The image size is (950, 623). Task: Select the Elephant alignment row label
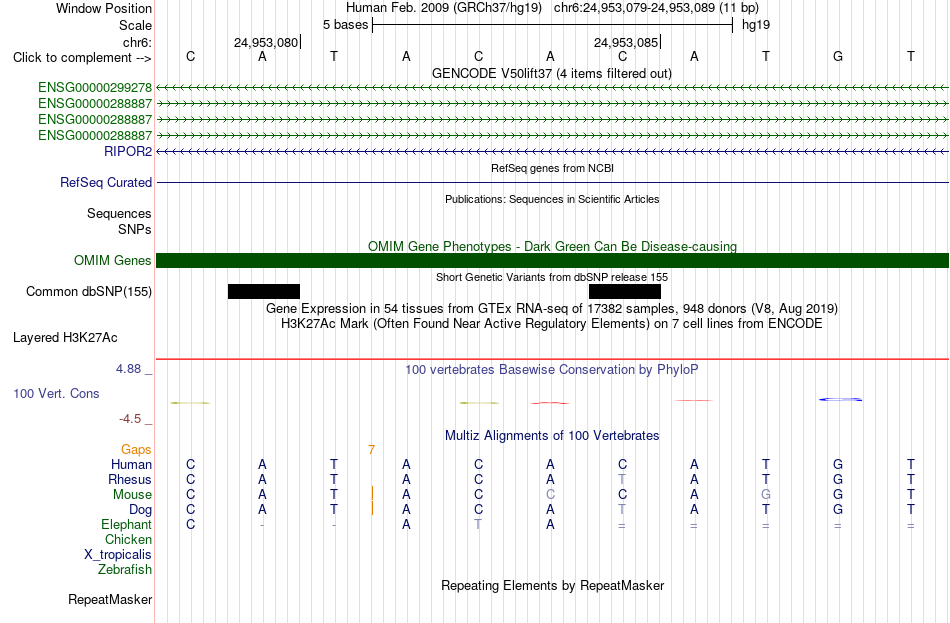pyautogui.click(x=126, y=524)
